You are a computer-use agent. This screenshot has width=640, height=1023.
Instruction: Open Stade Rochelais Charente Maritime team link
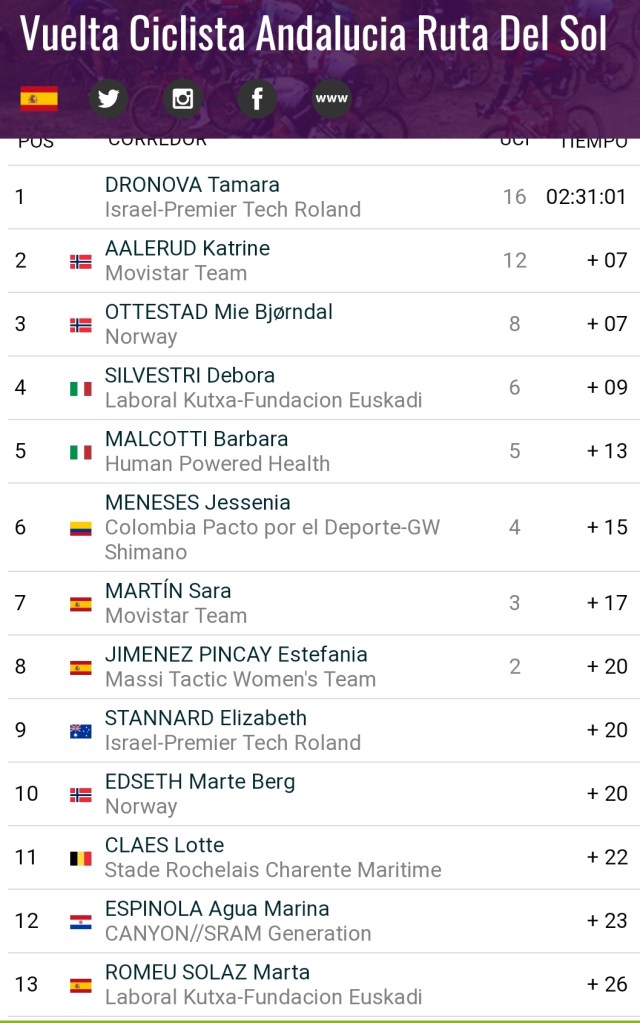click(x=273, y=870)
